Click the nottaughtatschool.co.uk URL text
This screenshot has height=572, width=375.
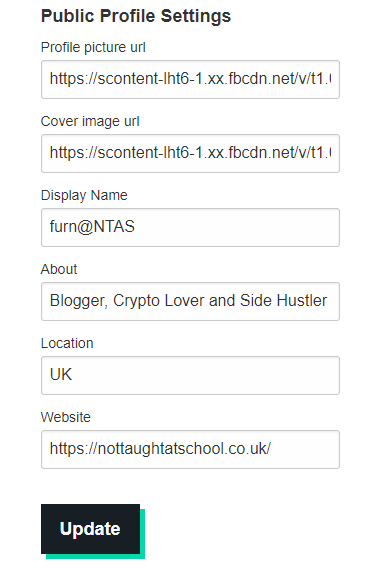click(x=160, y=449)
